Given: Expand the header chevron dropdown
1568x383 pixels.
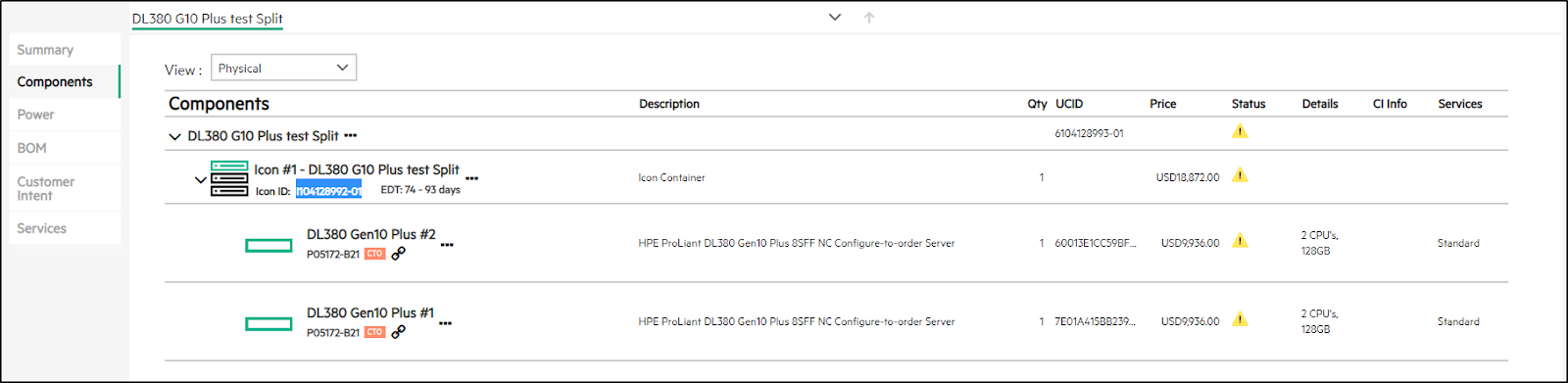Looking at the screenshot, I should [835, 17].
